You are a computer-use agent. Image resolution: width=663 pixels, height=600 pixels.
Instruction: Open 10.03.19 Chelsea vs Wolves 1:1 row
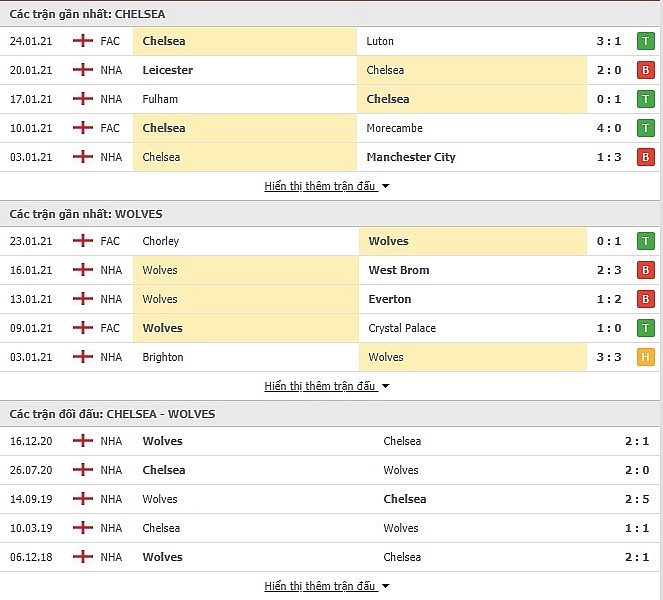(x=330, y=528)
